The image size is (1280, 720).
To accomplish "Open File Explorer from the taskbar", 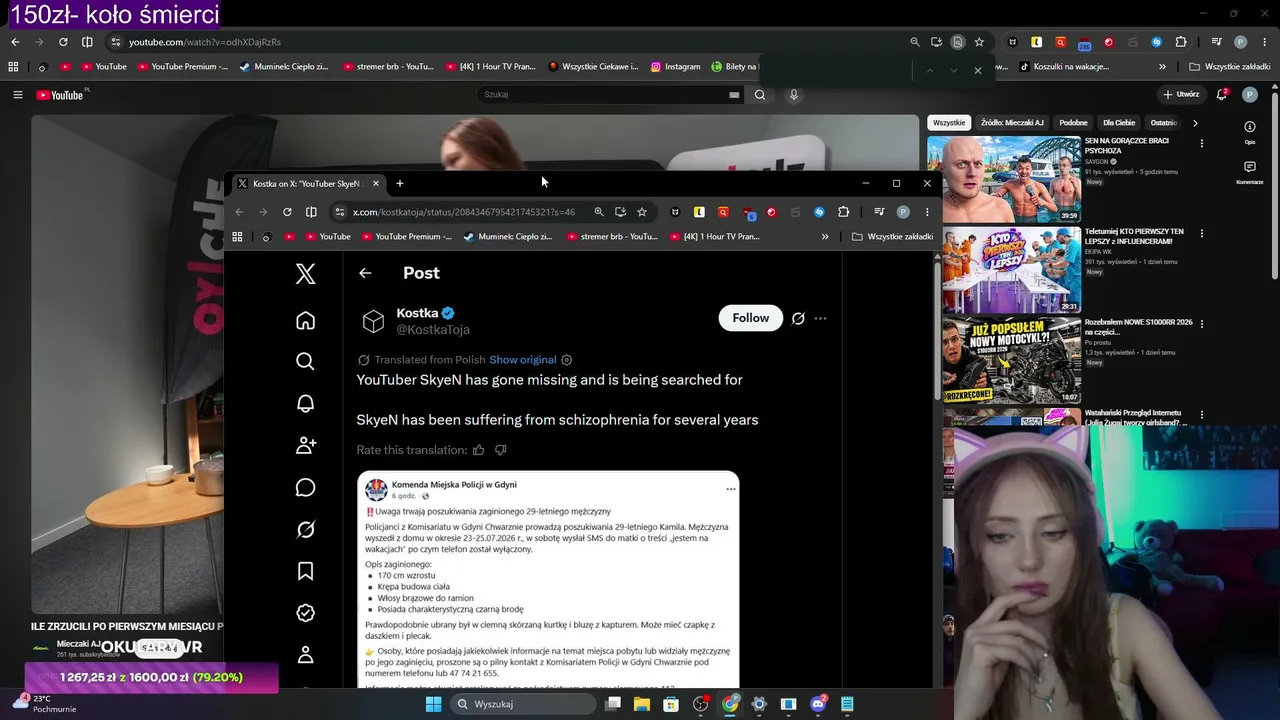I will [x=642, y=704].
